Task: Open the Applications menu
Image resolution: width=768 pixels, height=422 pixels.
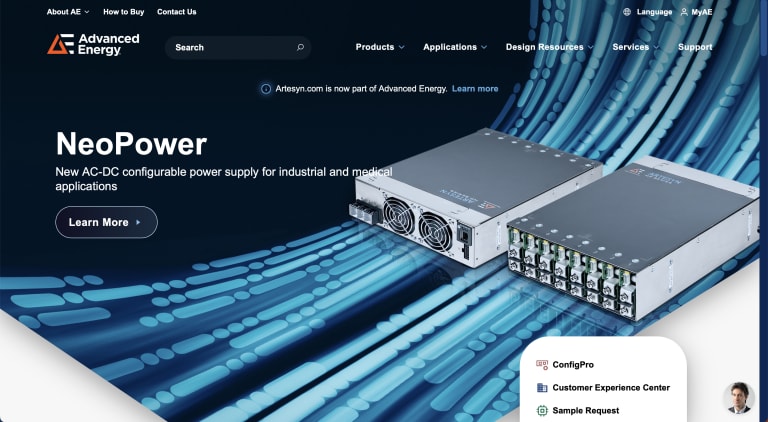Action: 455,47
